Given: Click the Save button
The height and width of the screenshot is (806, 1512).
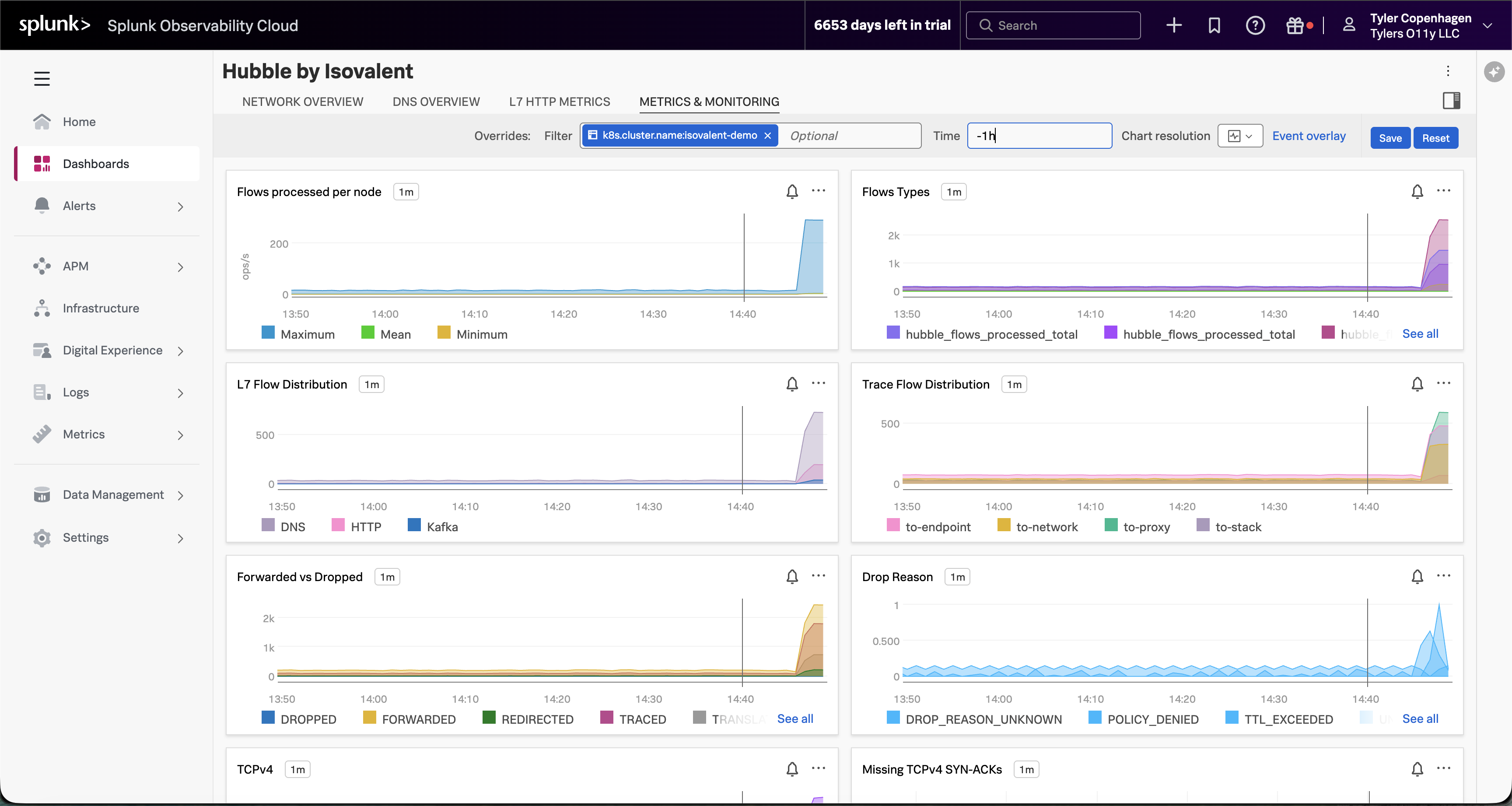Looking at the screenshot, I should (1389, 137).
